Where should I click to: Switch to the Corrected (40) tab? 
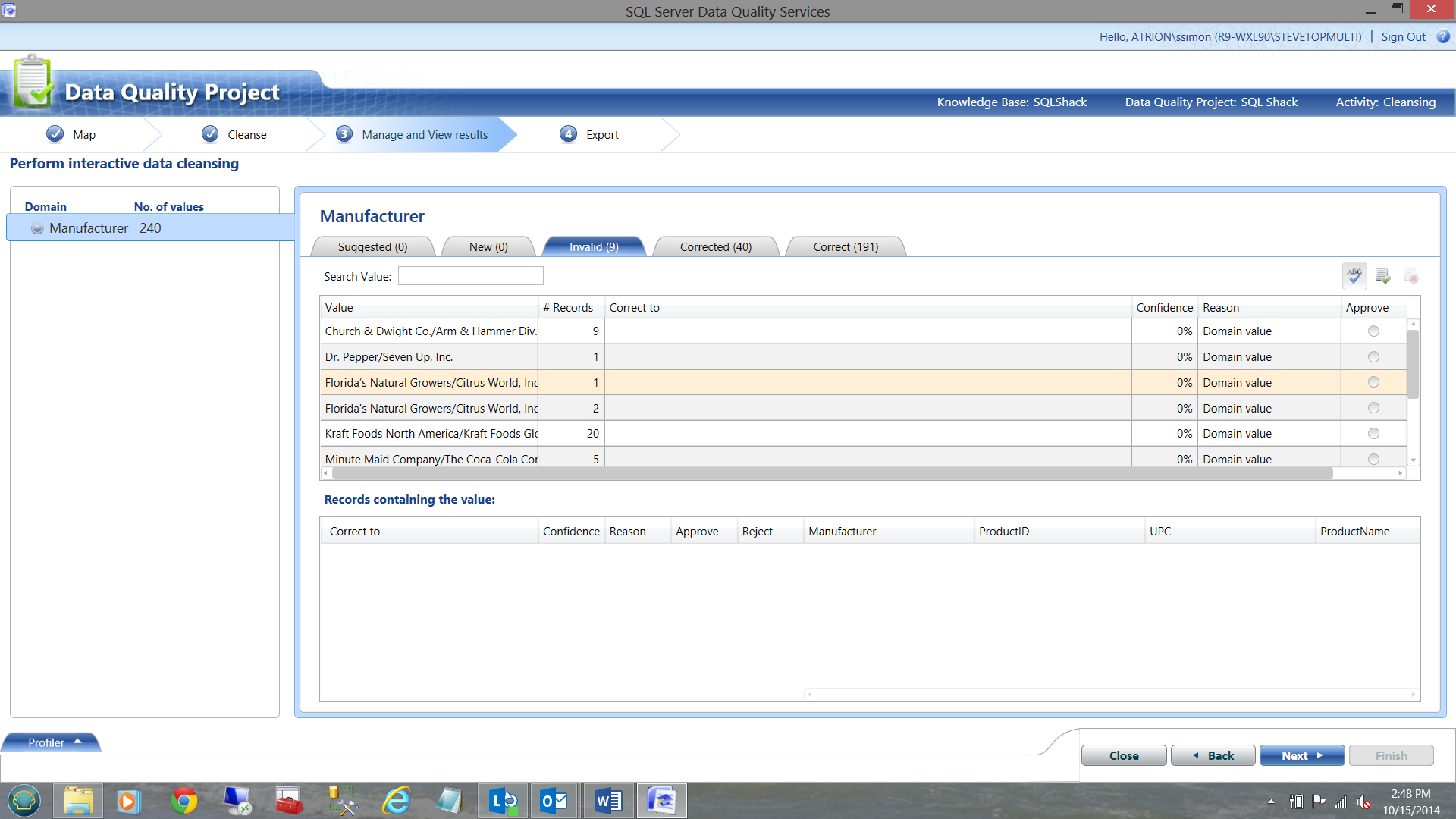pyautogui.click(x=715, y=247)
